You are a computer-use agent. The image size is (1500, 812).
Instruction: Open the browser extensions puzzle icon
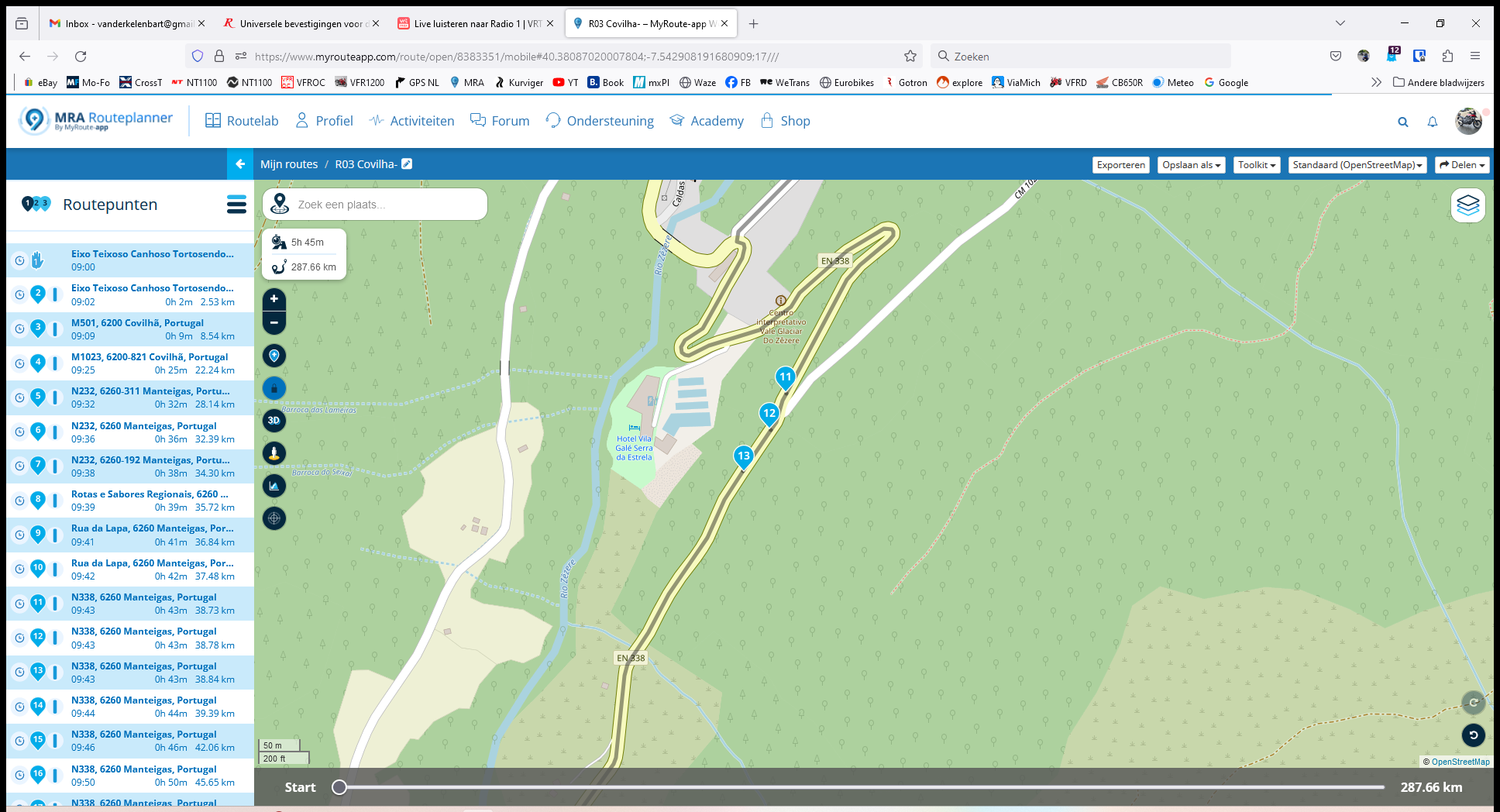[x=1447, y=56]
